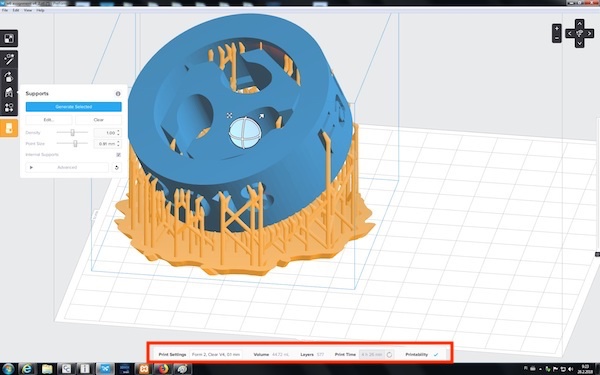Zoom out with the minus button
600x375 pixels.
click(557, 38)
